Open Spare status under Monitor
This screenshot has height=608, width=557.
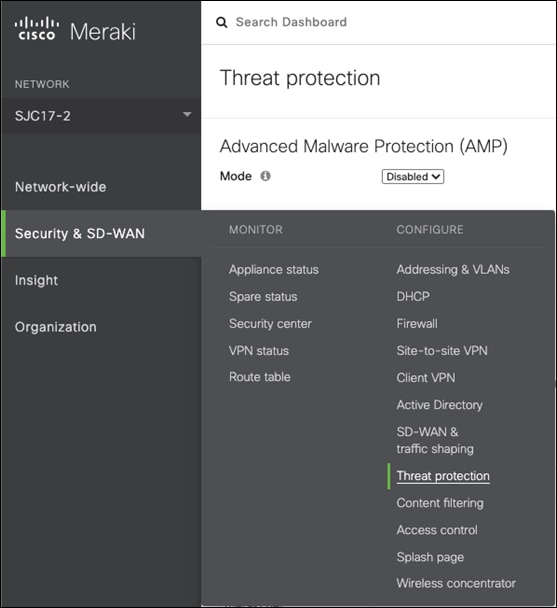point(263,297)
